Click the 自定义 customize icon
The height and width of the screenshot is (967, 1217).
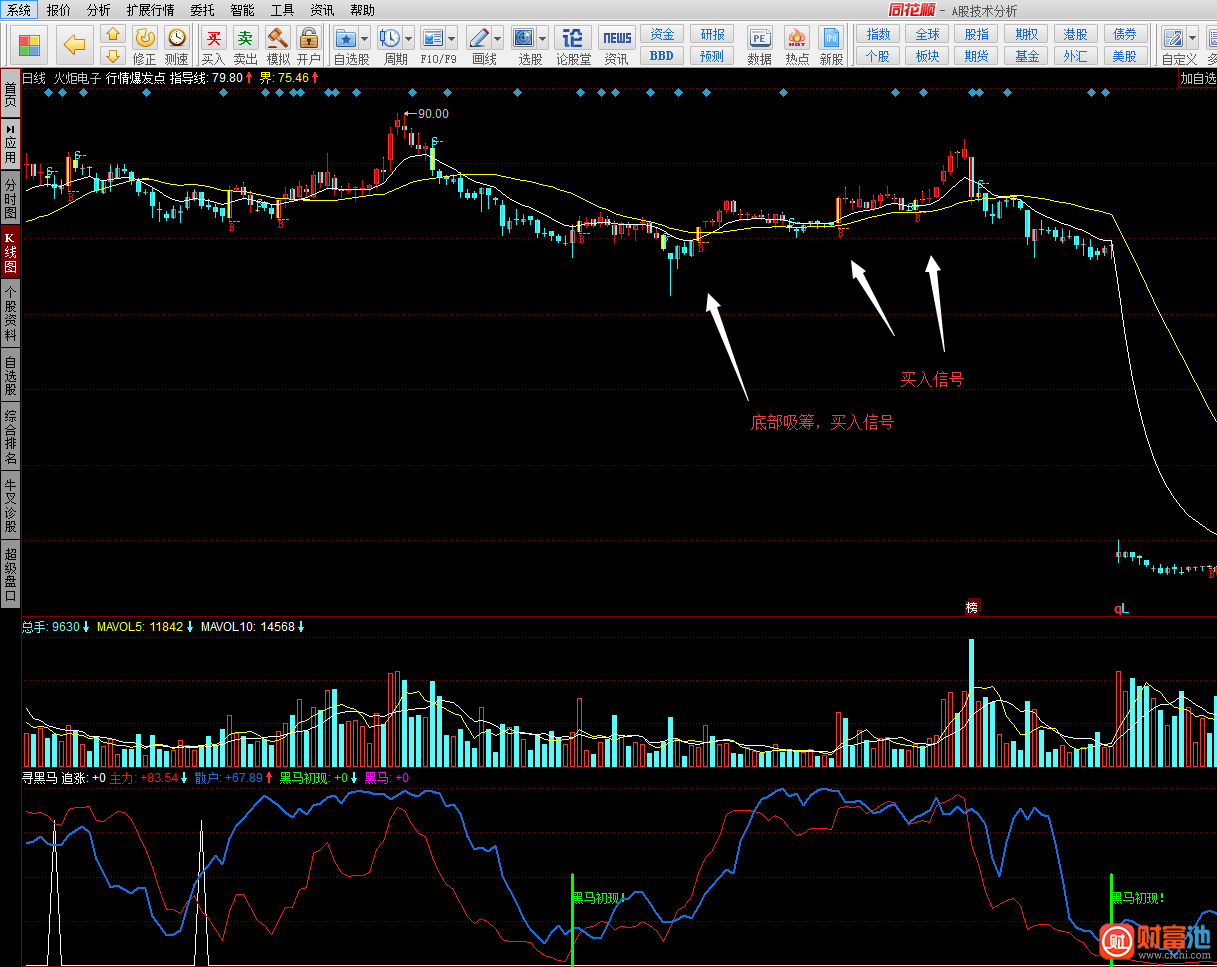coord(1174,37)
